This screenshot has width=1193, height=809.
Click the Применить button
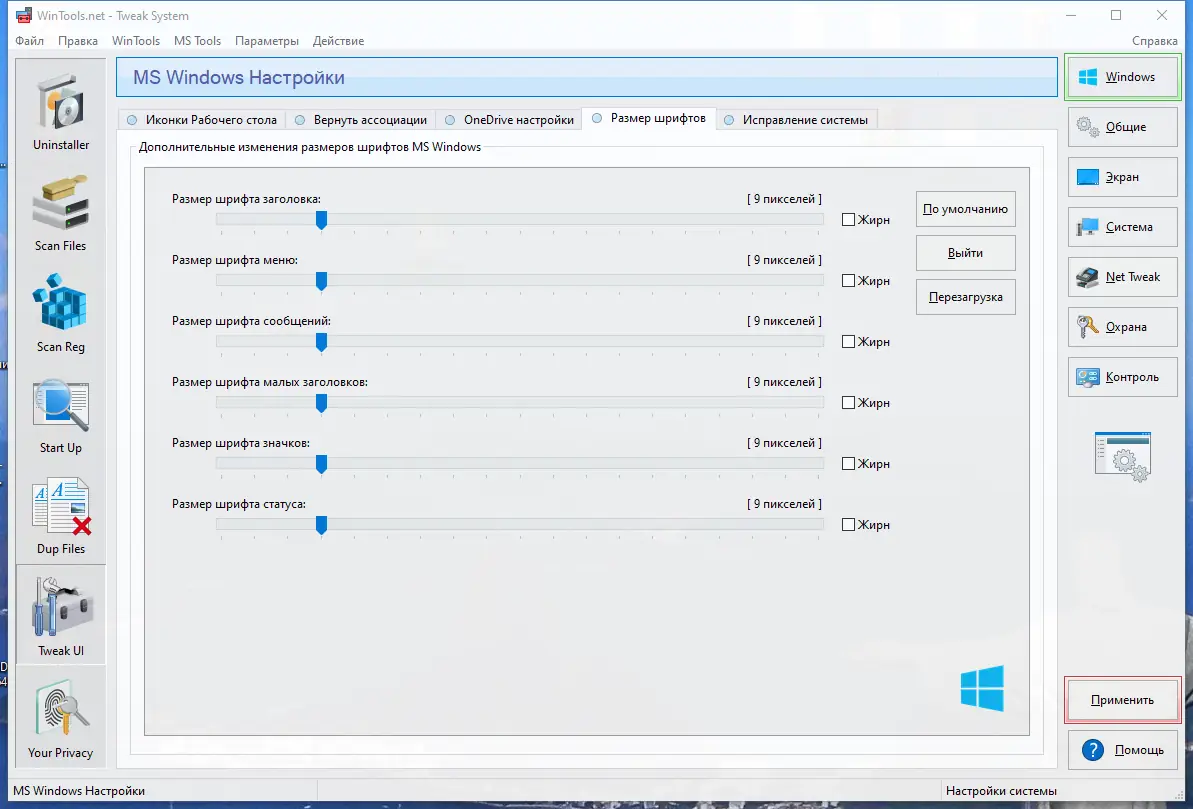coord(1122,700)
